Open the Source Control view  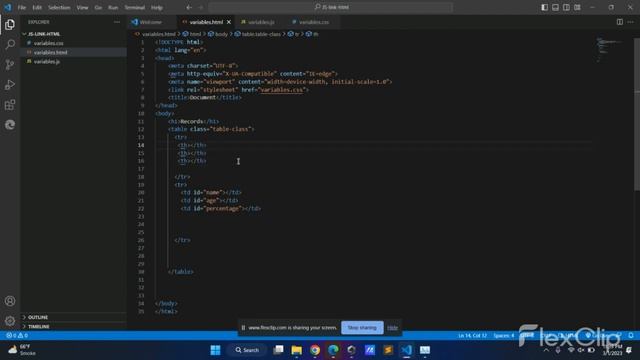(10, 64)
